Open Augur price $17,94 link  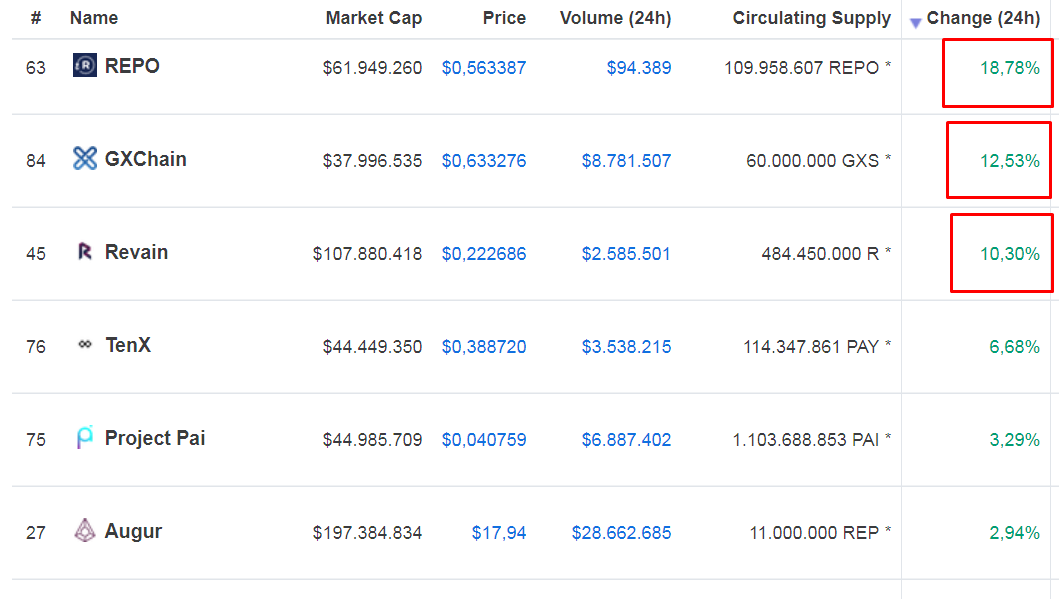[x=498, y=533]
